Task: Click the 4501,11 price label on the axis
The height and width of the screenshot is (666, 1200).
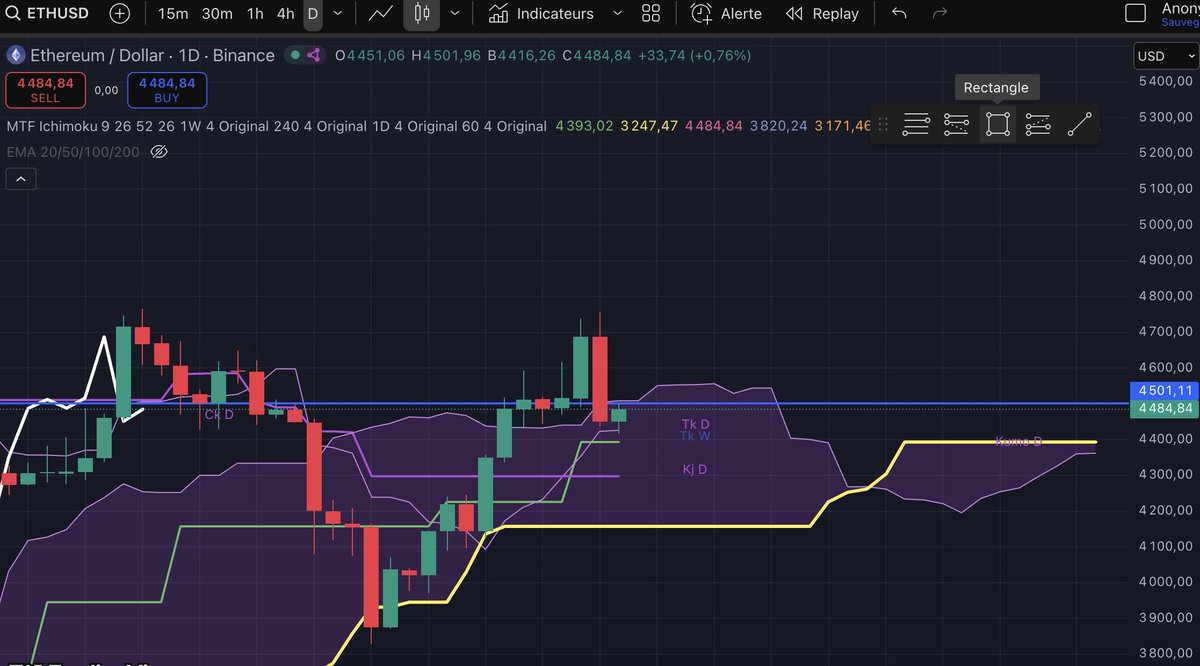Action: point(1163,390)
